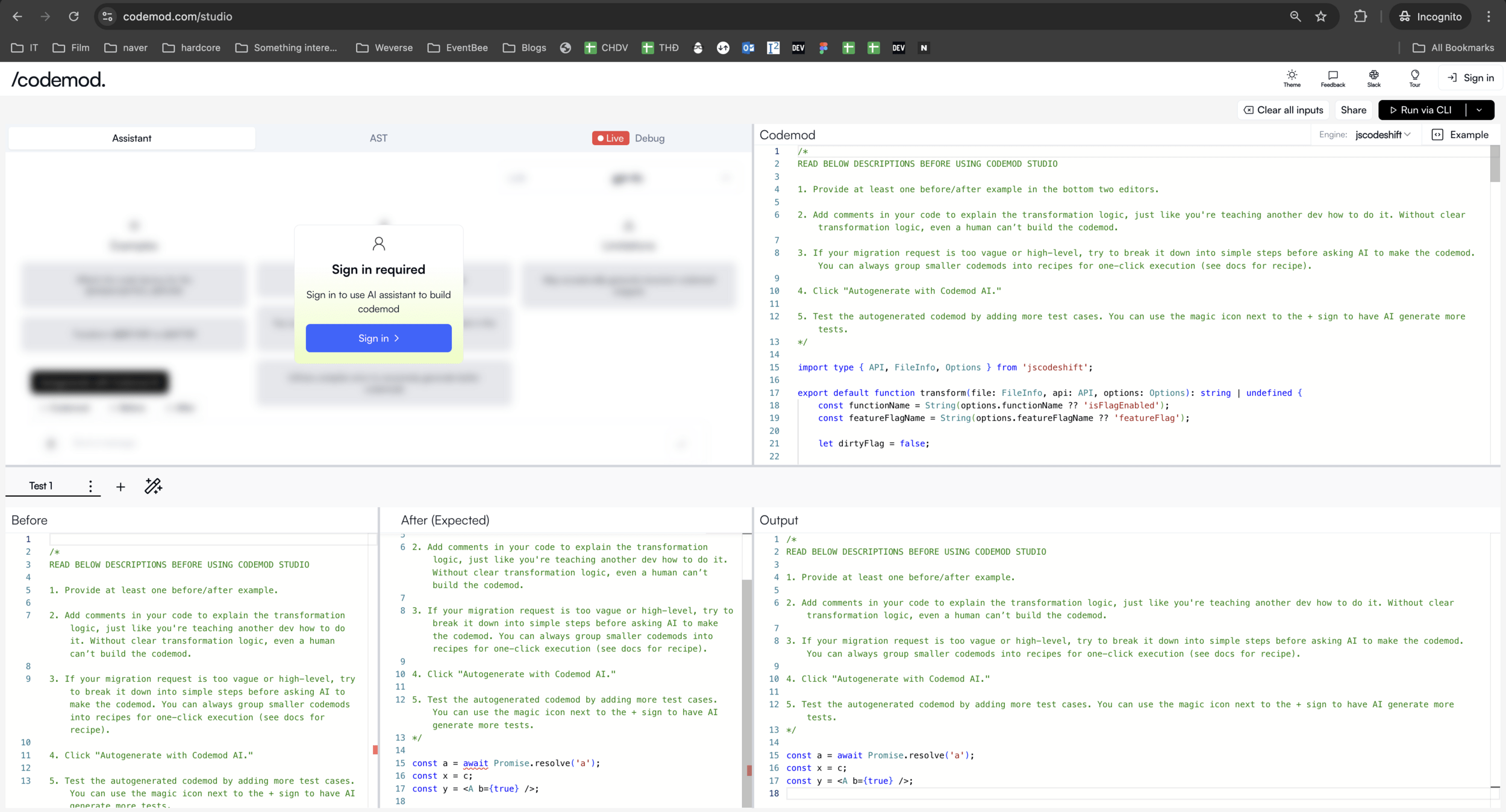Click the magic wand generate tests icon
This screenshot has width=1506, height=812.
[153, 486]
